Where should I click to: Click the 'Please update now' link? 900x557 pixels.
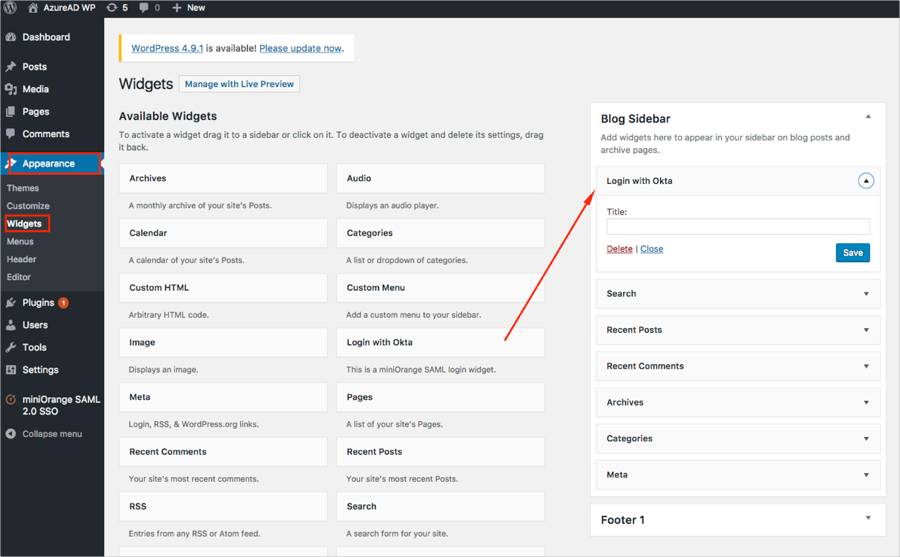(300, 48)
